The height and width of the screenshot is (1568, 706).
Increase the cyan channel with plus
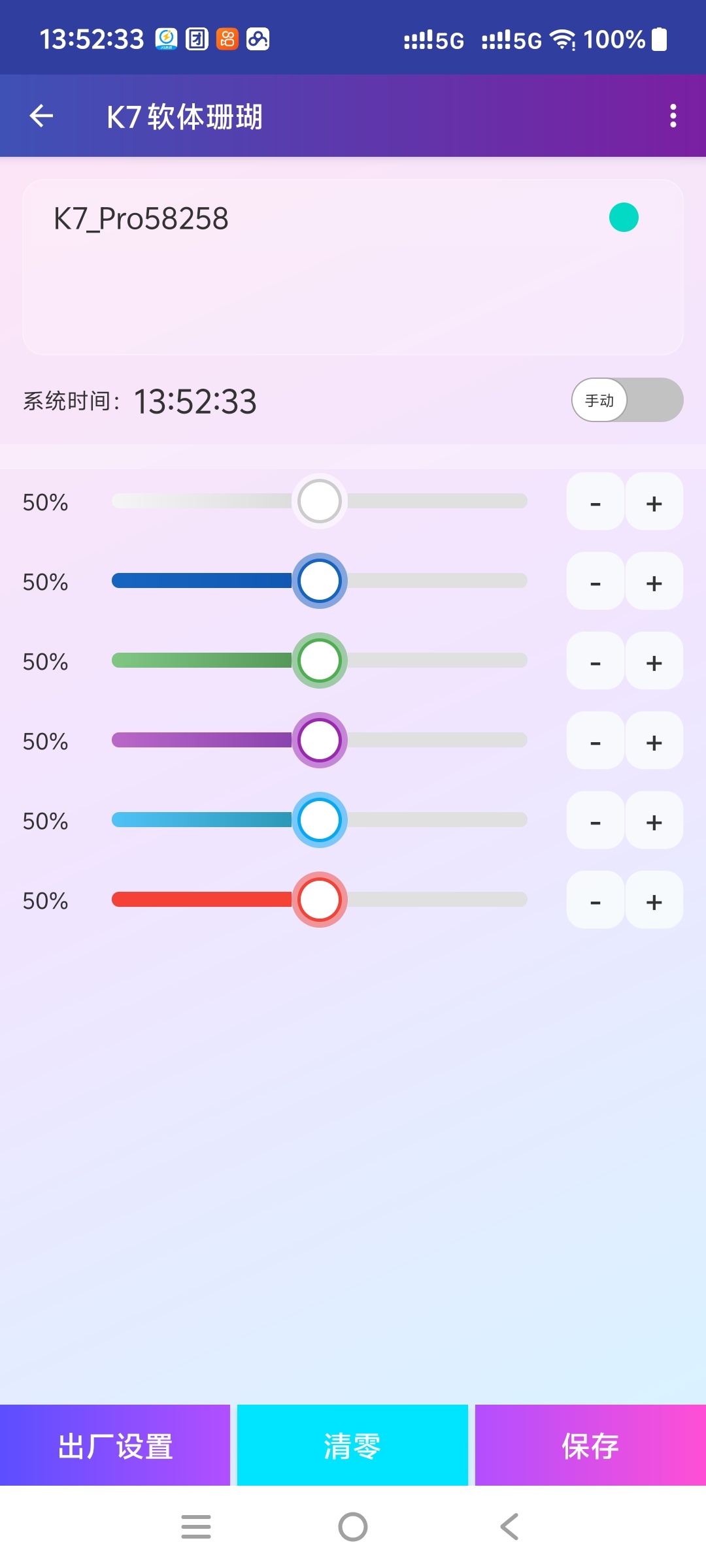(654, 821)
